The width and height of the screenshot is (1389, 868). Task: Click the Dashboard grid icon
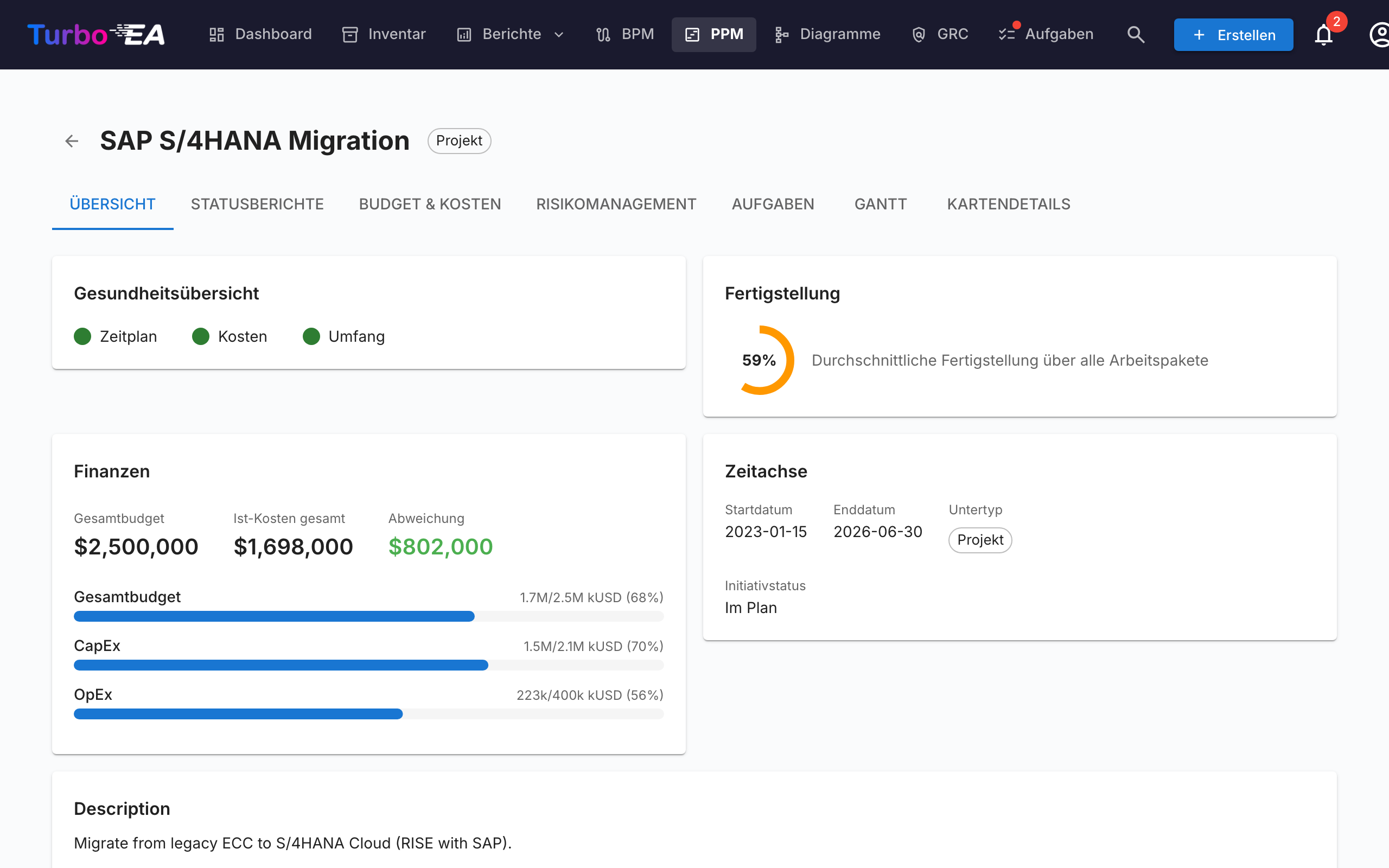click(216, 34)
